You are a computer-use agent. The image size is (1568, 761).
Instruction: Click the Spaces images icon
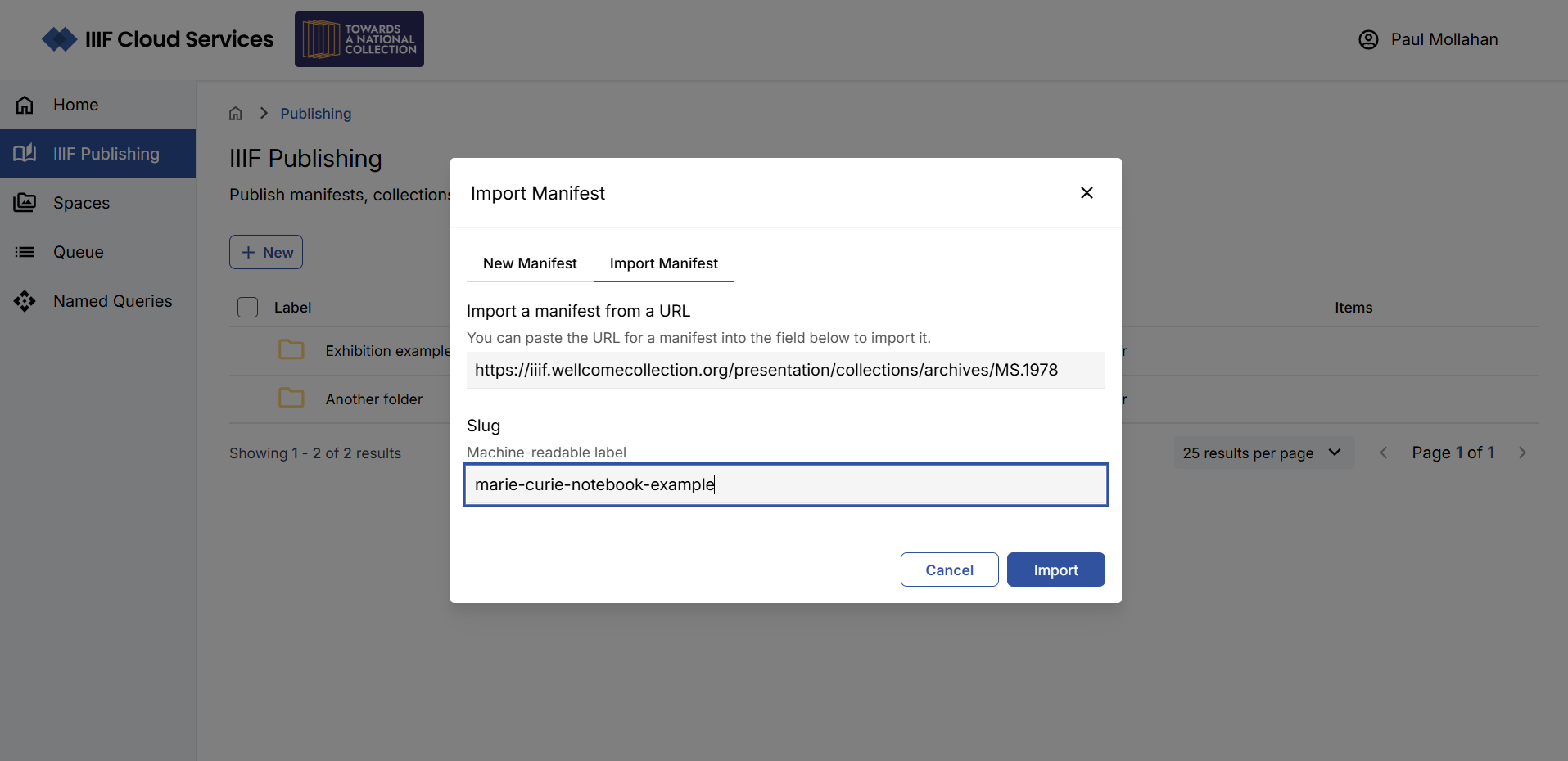pos(25,203)
